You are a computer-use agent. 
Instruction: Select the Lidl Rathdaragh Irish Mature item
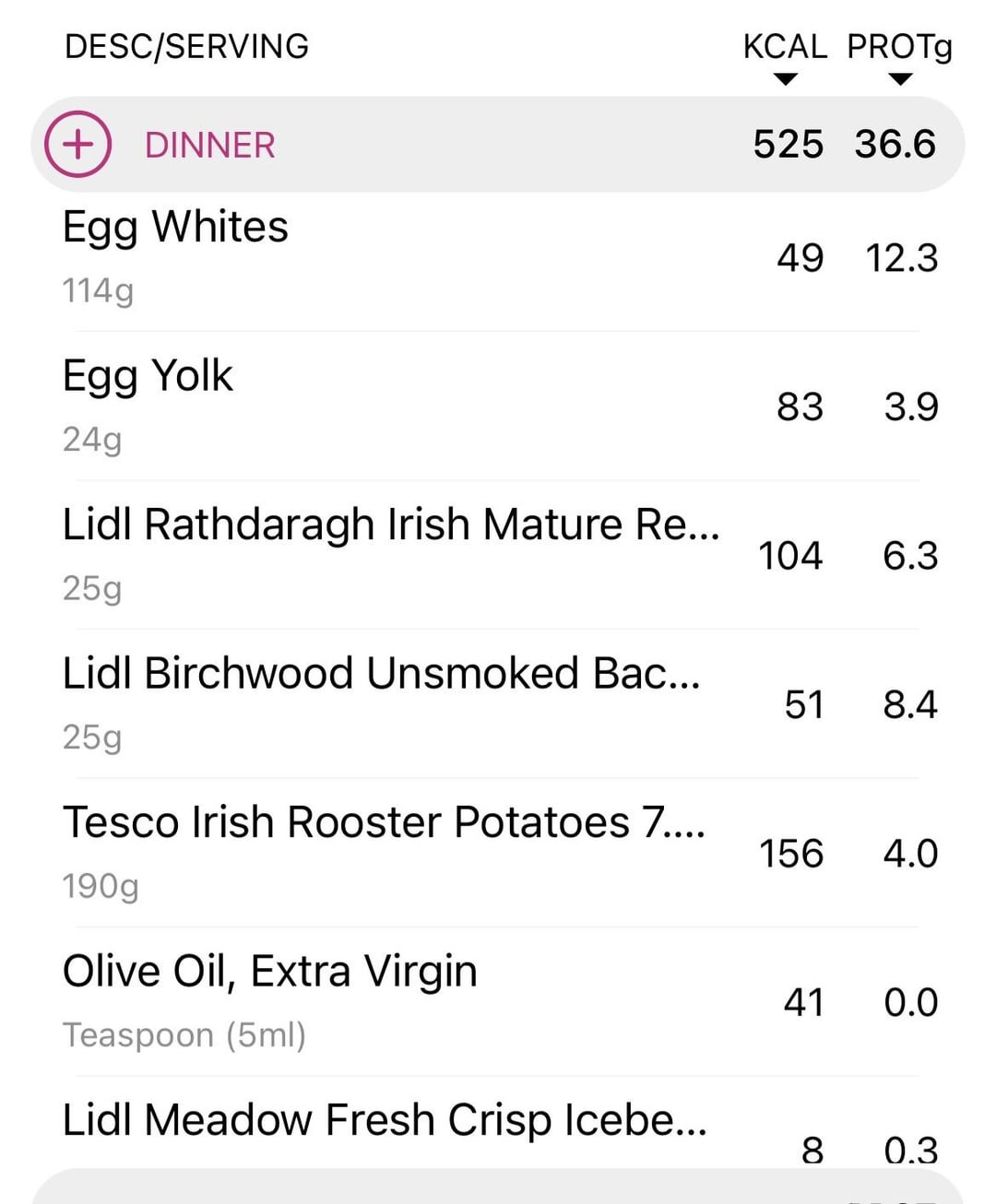[391, 525]
